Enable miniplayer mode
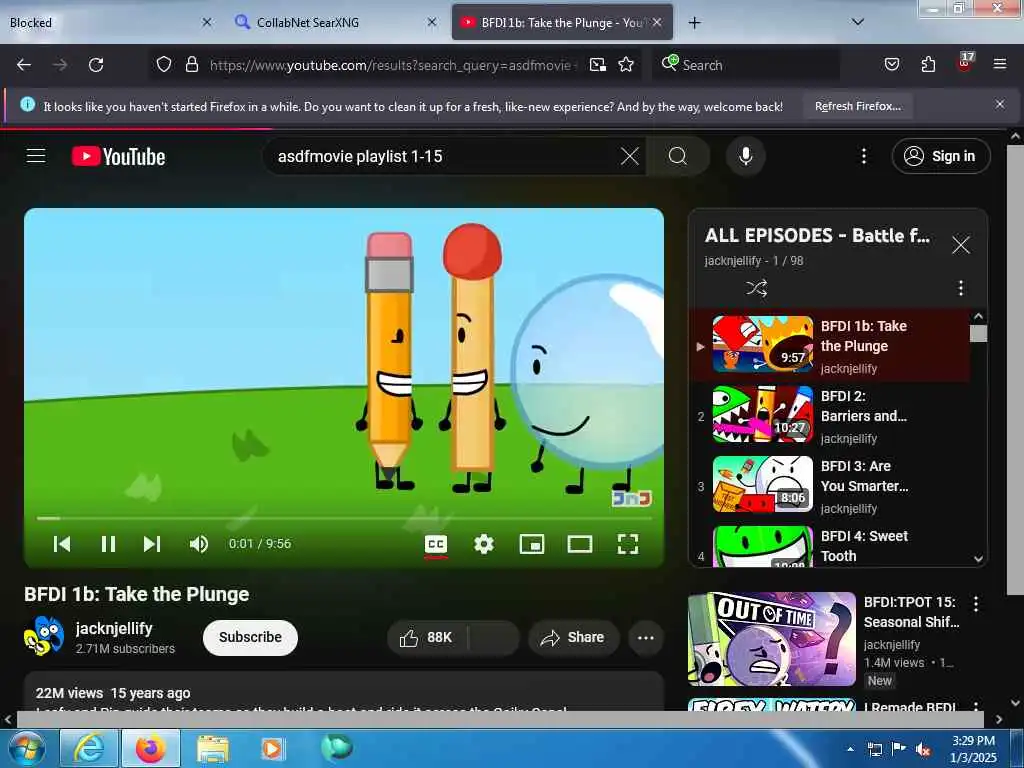This screenshot has width=1024, height=768. pyautogui.click(x=532, y=544)
